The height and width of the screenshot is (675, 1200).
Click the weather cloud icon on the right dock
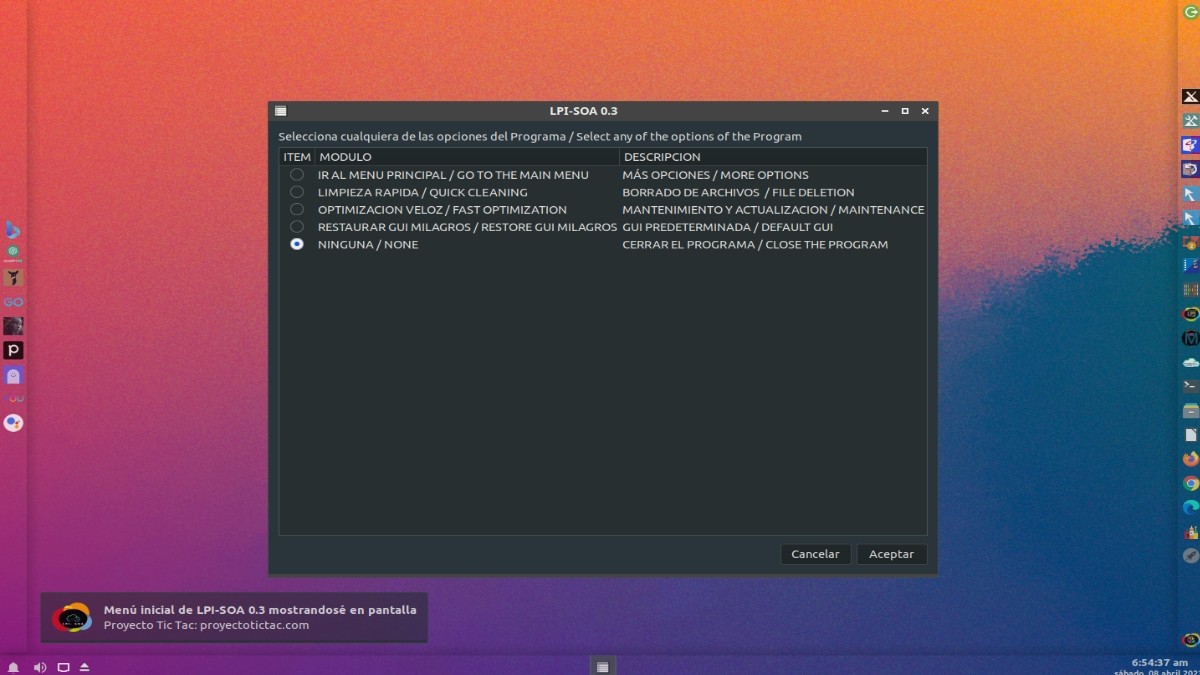1190,364
